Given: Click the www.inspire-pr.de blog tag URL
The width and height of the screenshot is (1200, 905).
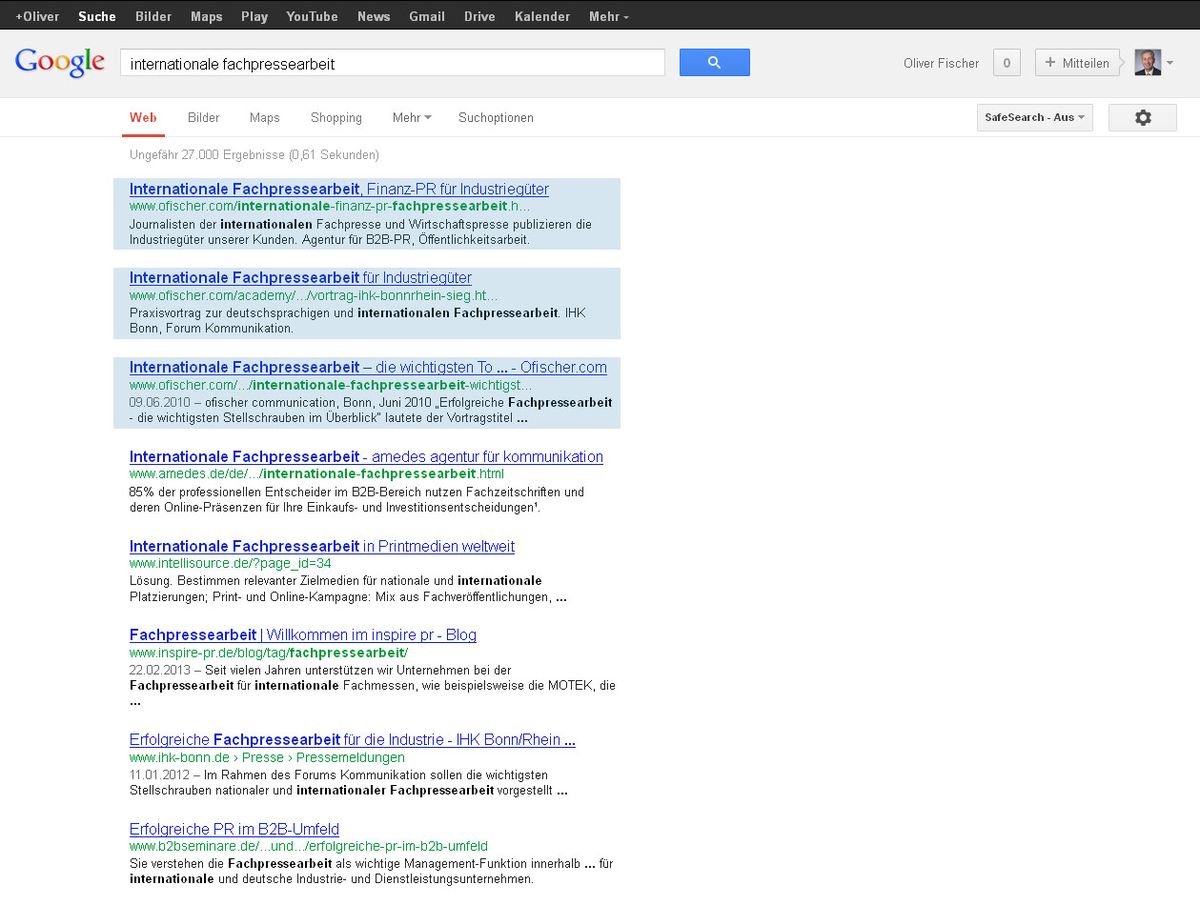Looking at the screenshot, I should 269,652.
